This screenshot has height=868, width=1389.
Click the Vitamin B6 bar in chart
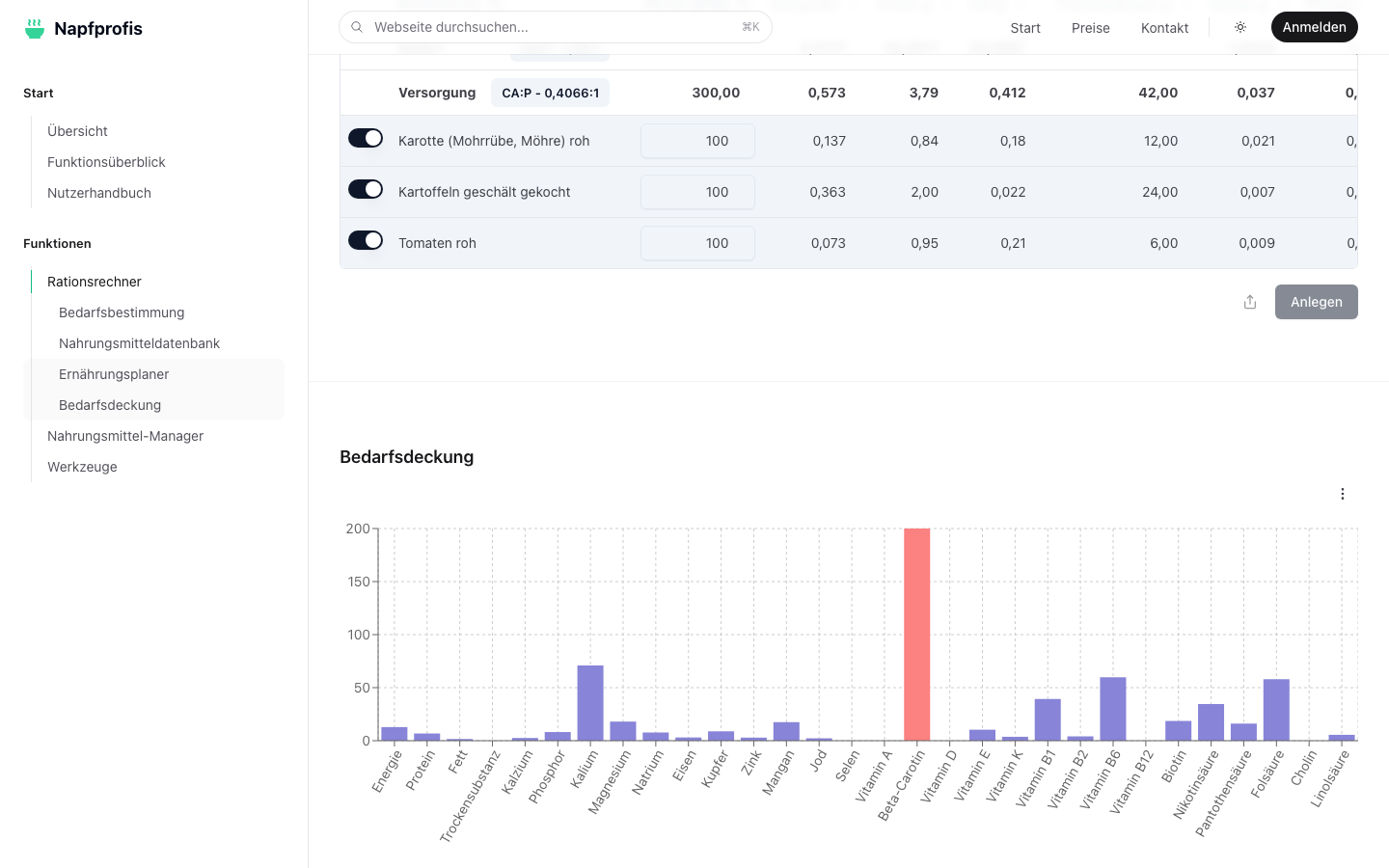pos(1113,709)
